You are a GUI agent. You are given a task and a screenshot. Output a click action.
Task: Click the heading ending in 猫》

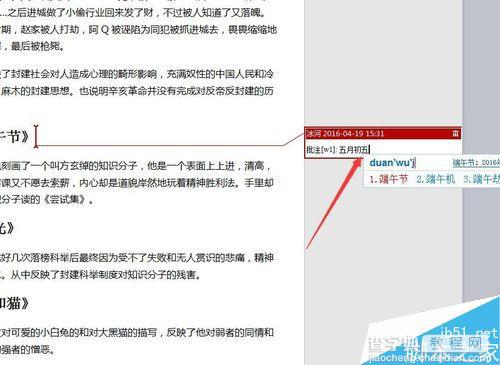pos(14,303)
